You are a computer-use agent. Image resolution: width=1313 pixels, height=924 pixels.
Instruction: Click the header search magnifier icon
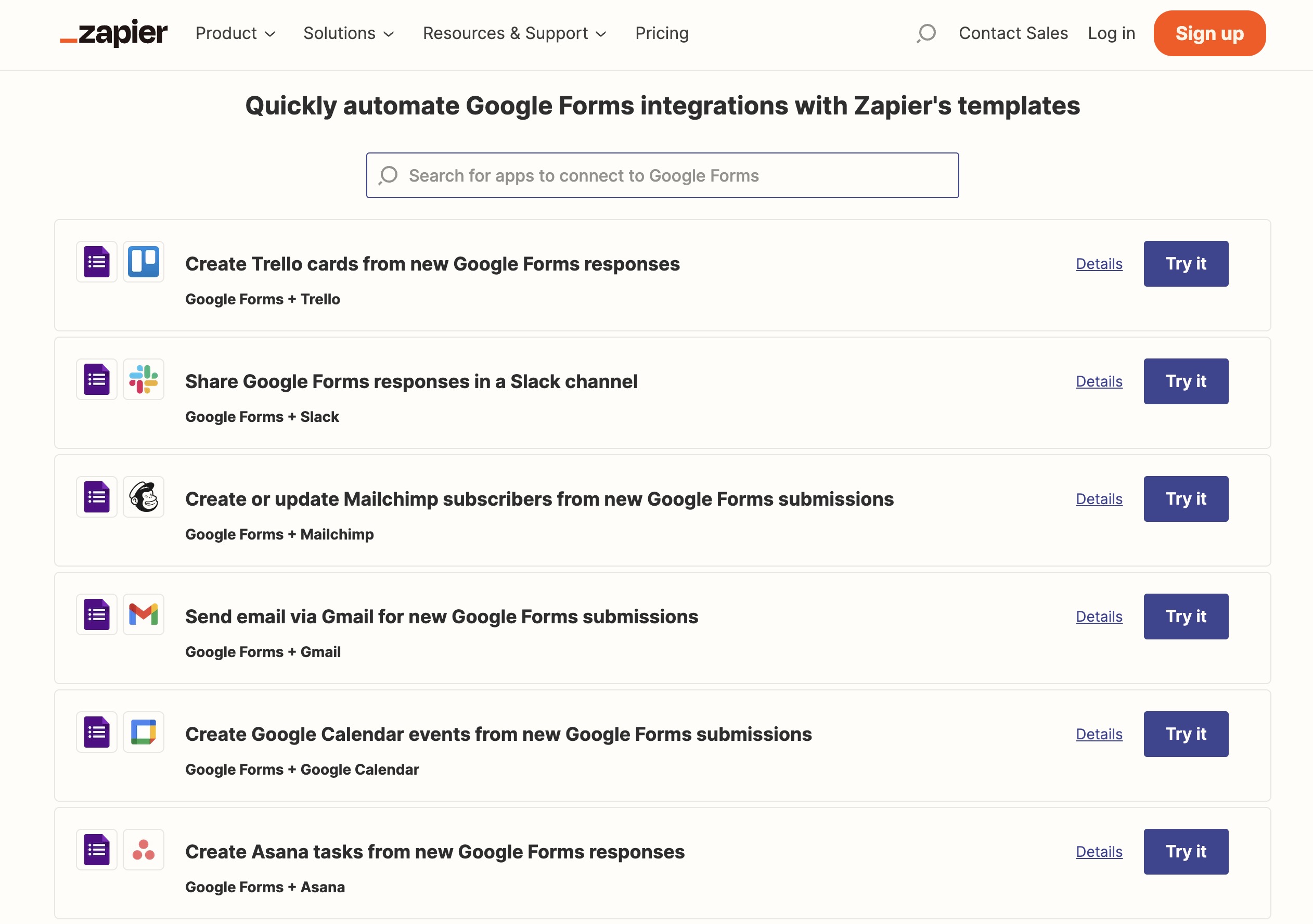tap(926, 33)
